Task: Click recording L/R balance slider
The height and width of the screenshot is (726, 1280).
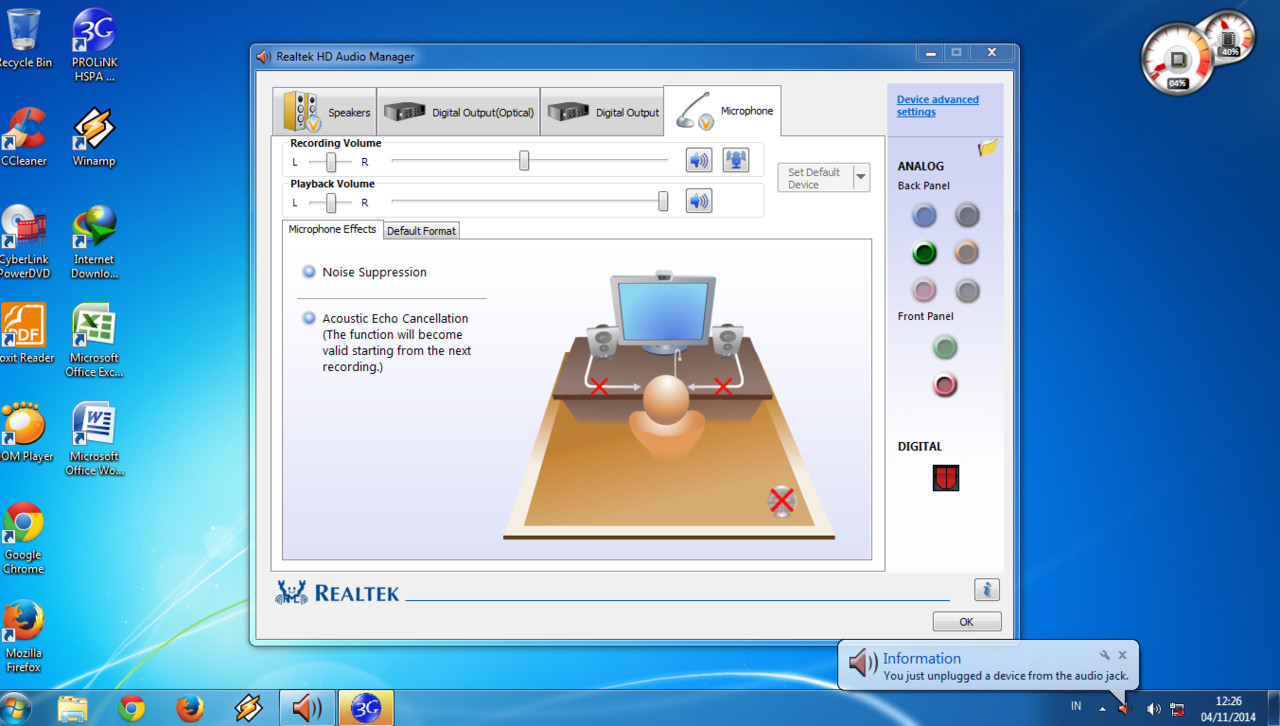Action: 330,162
